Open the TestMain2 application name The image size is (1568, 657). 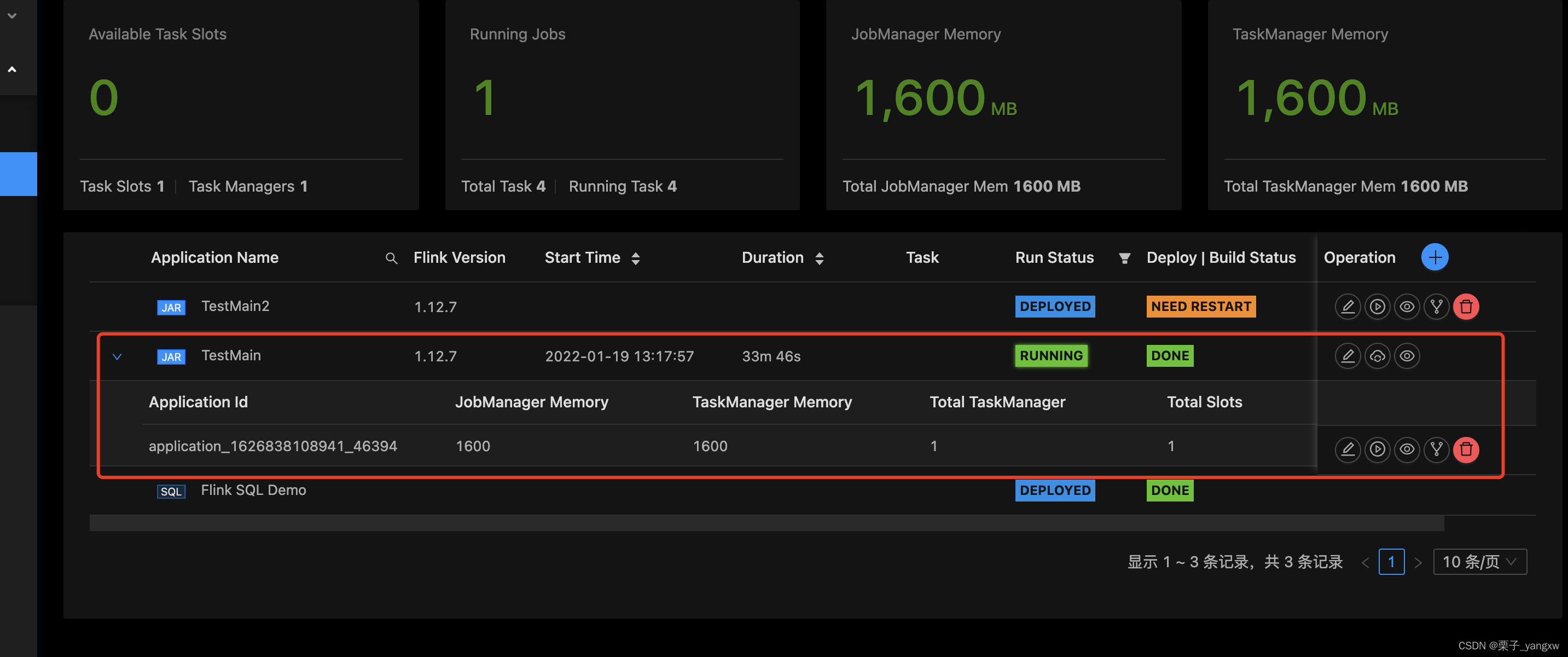[x=235, y=306]
